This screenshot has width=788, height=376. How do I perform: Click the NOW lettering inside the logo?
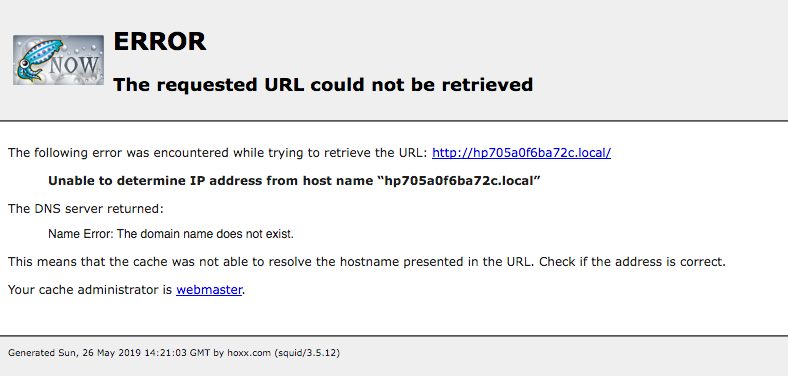pyautogui.click(x=75, y=65)
